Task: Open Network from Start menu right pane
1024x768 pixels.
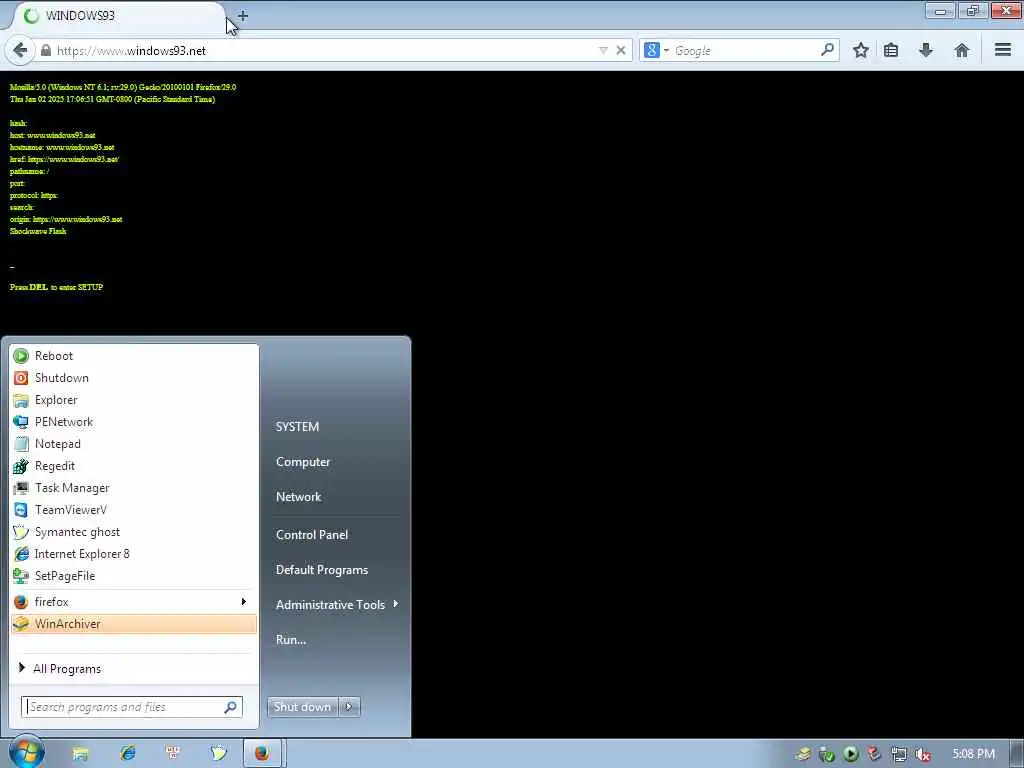Action: point(298,497)
